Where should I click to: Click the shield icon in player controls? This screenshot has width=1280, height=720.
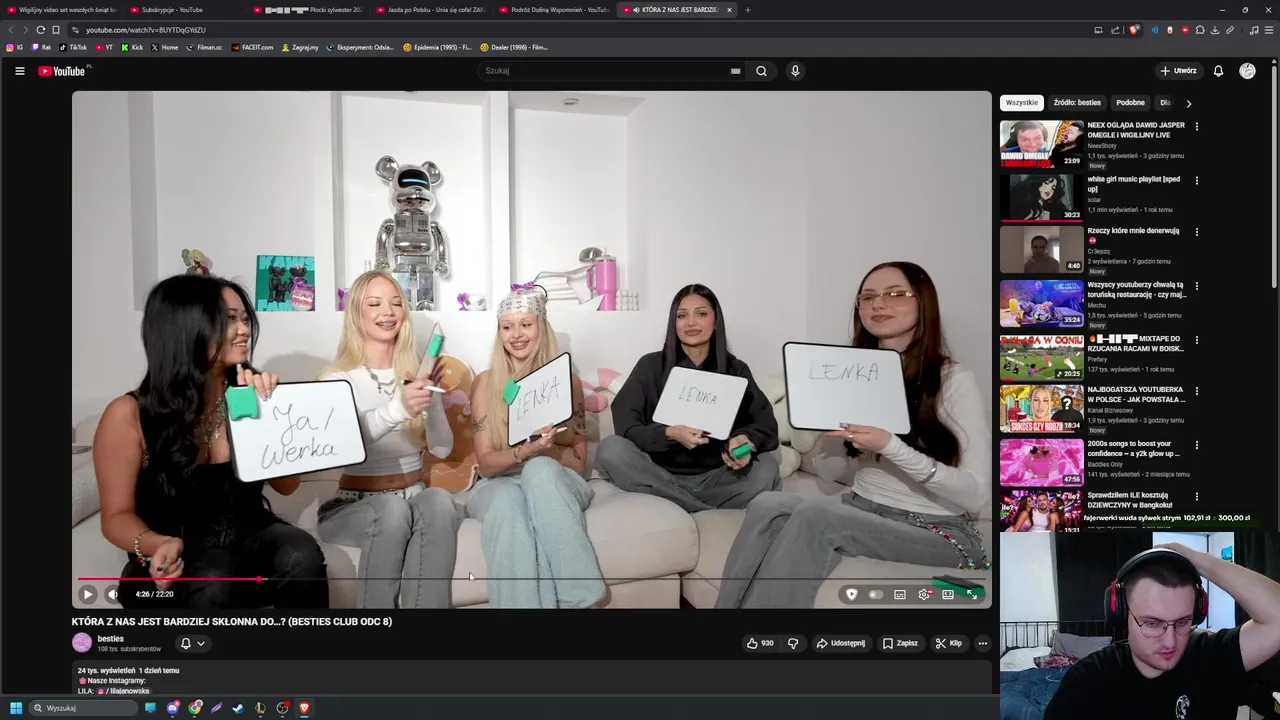(851, 594)
